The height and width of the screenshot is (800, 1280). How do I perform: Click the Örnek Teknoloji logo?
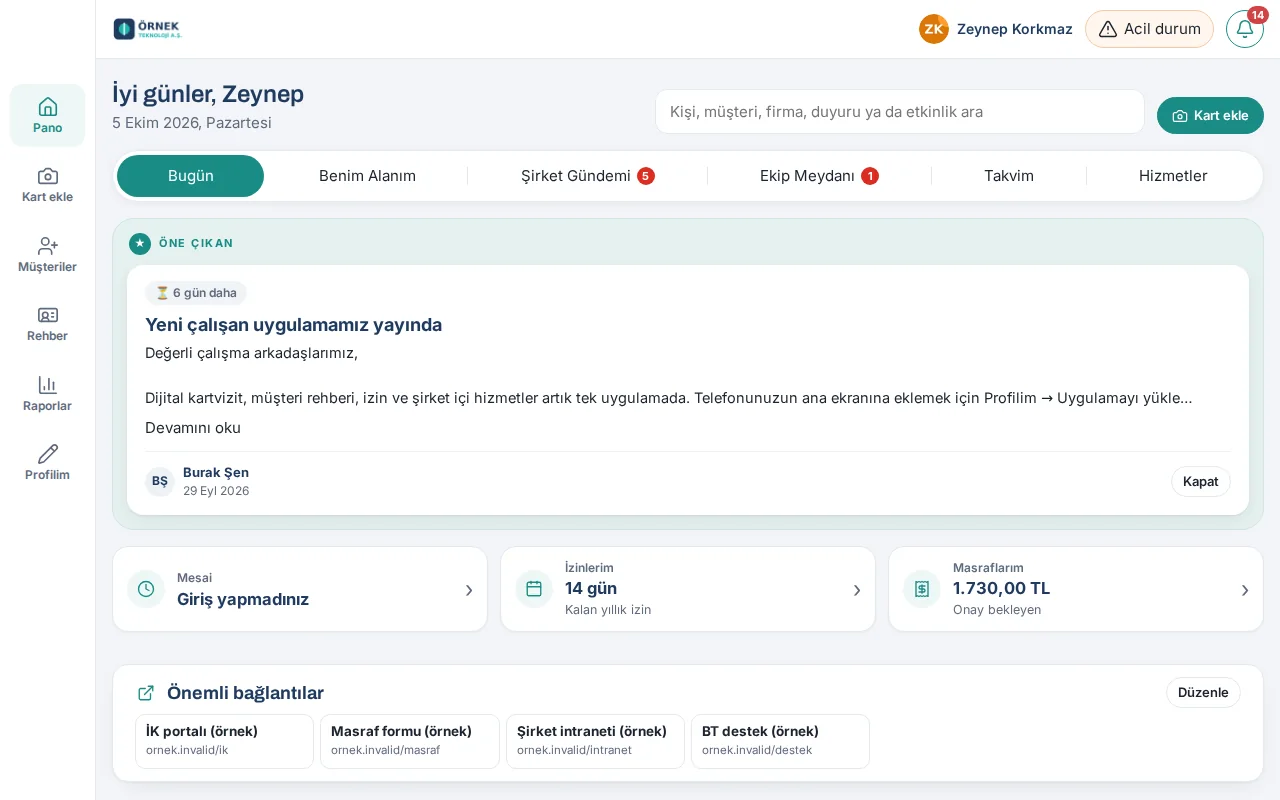[147, 29]
